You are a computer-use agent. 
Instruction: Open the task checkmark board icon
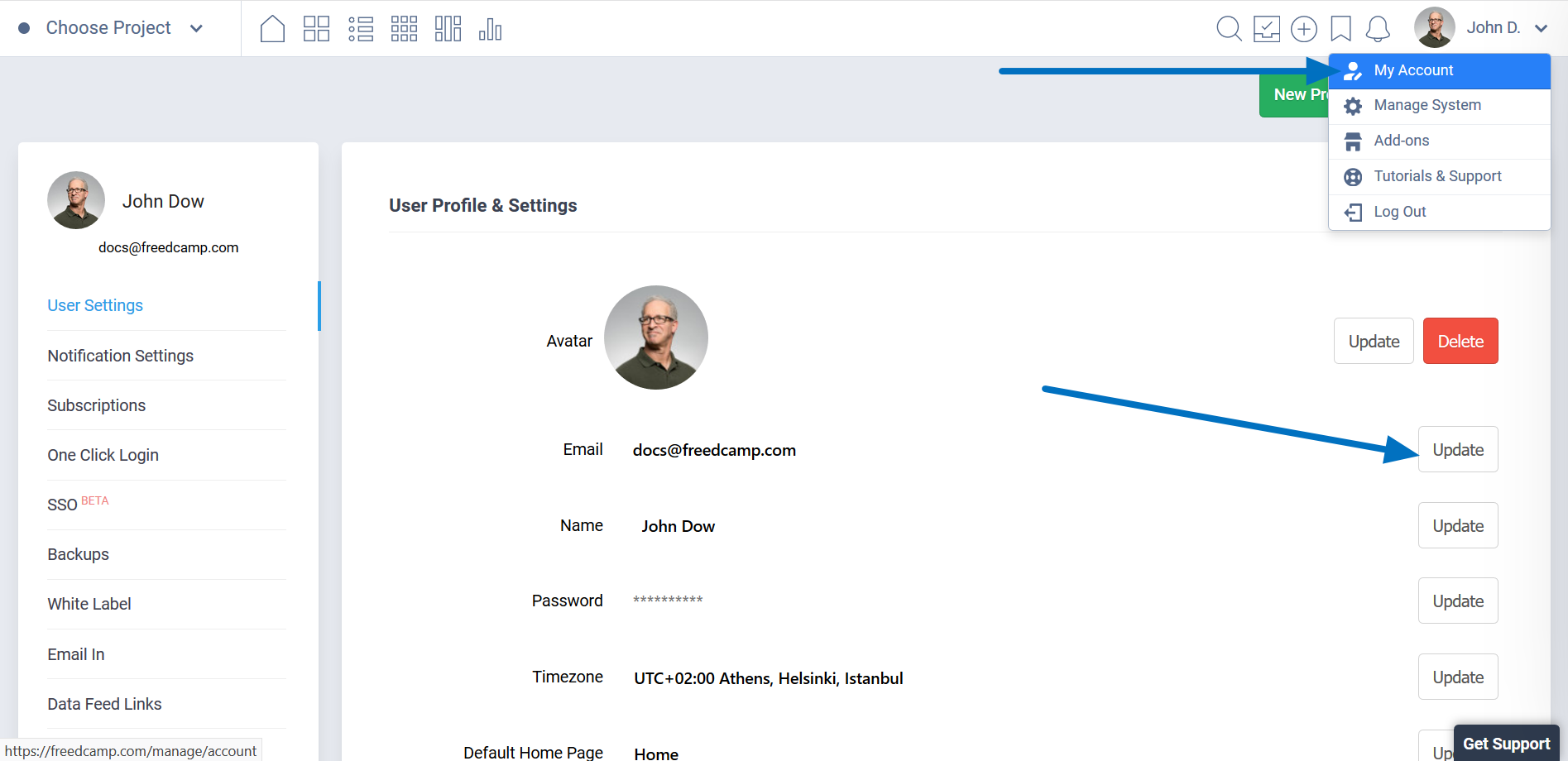1266,29
